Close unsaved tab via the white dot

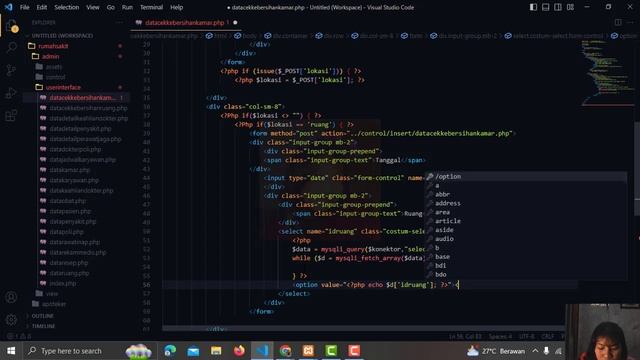coord(235,23)
